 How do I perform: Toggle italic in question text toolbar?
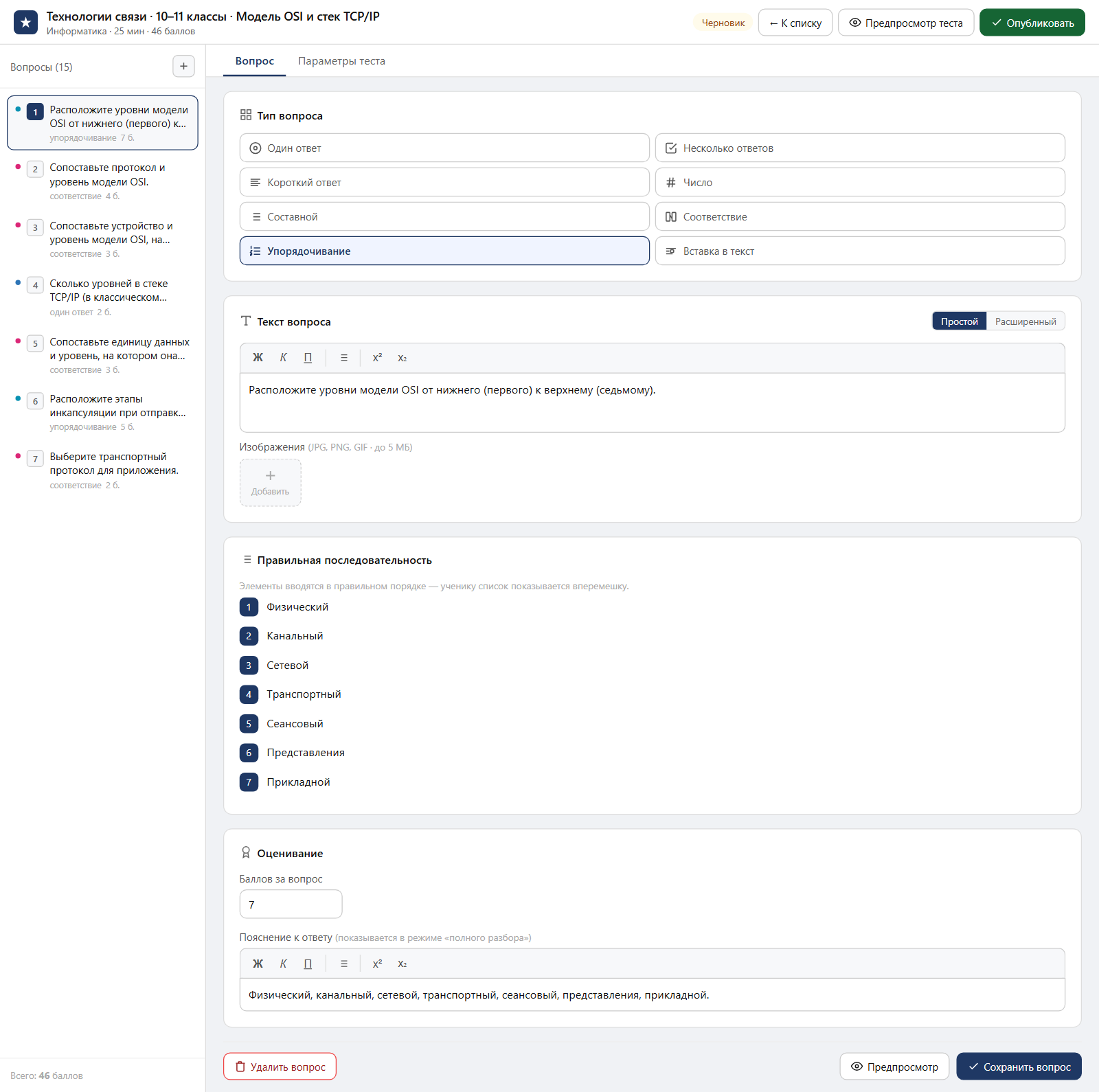(283, 358)
